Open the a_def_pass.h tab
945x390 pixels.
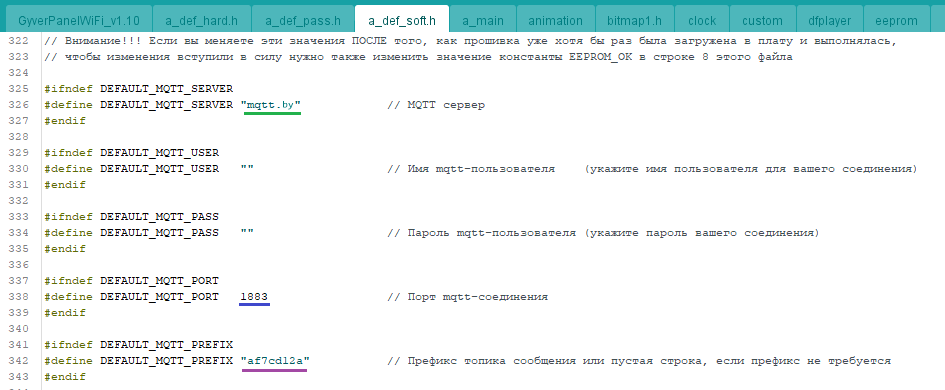coord(303,20)
